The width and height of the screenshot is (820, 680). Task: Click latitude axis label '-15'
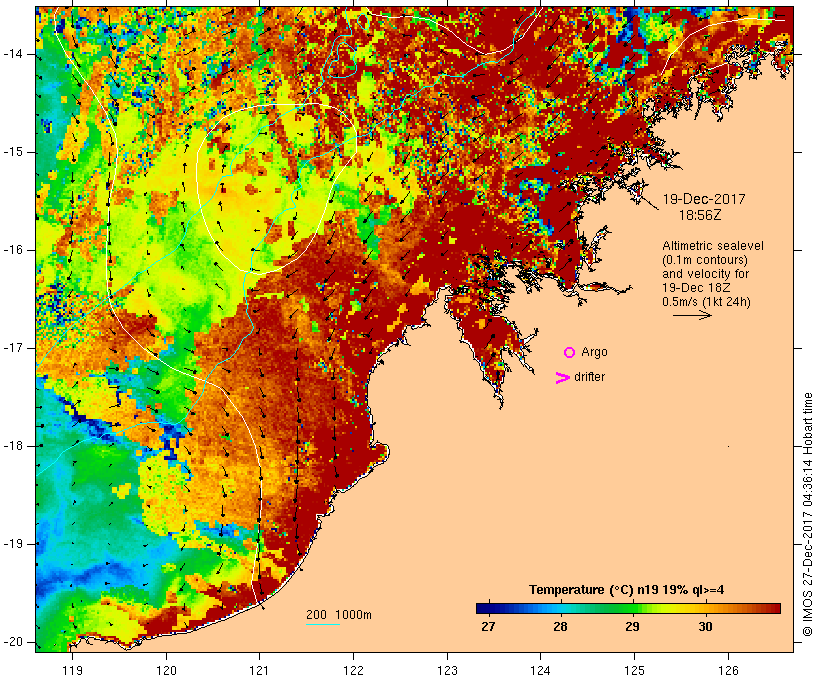(13, 152)
